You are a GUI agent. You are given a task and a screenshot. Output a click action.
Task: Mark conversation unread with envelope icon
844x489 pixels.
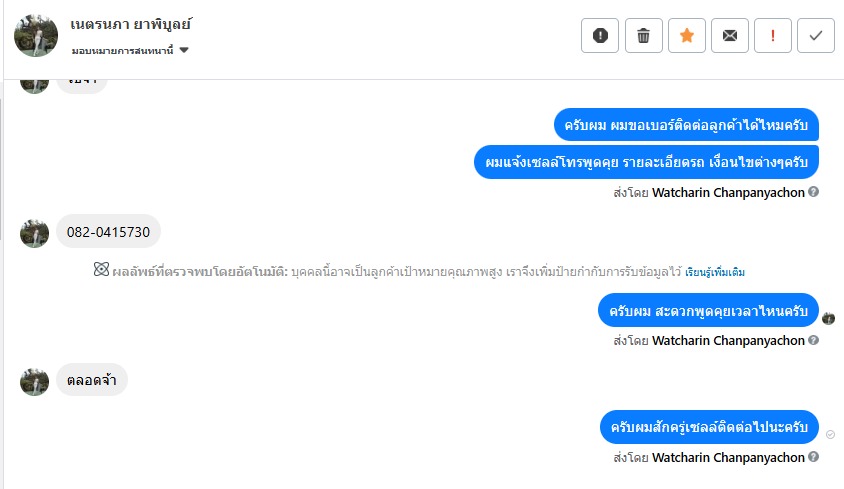729,36
